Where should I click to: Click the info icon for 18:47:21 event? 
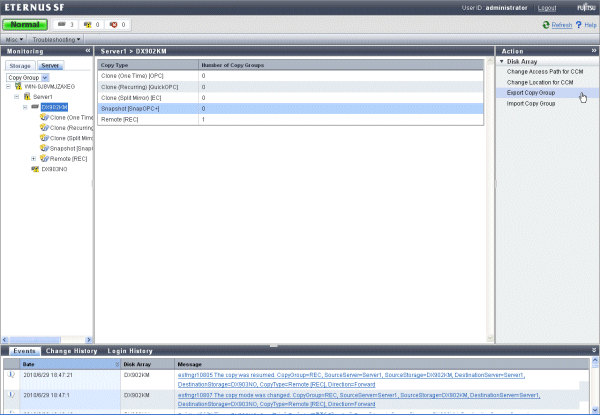pyautogui.click(x=11, y=375)
